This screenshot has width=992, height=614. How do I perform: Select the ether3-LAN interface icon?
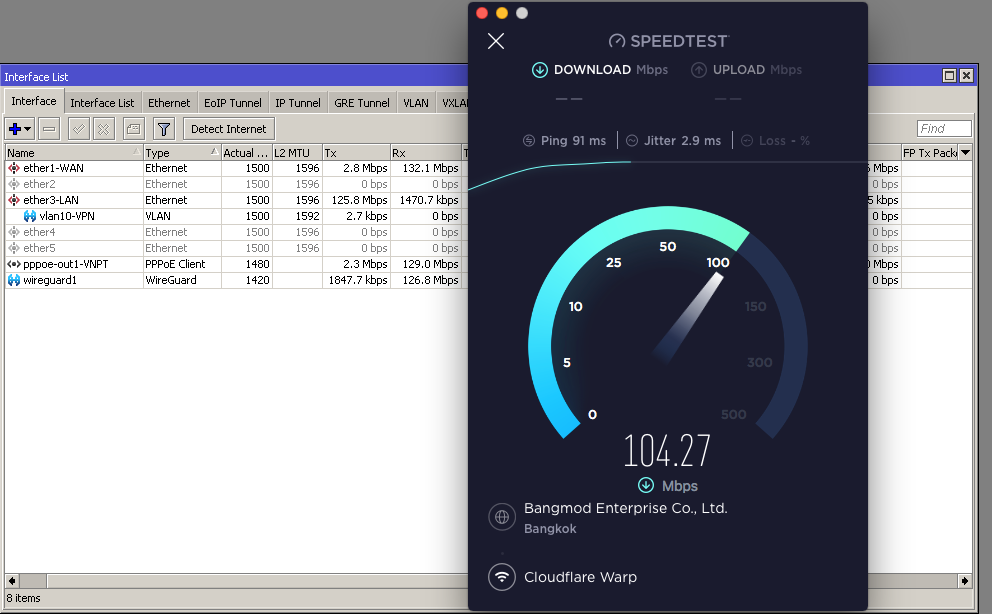point(13,200)
